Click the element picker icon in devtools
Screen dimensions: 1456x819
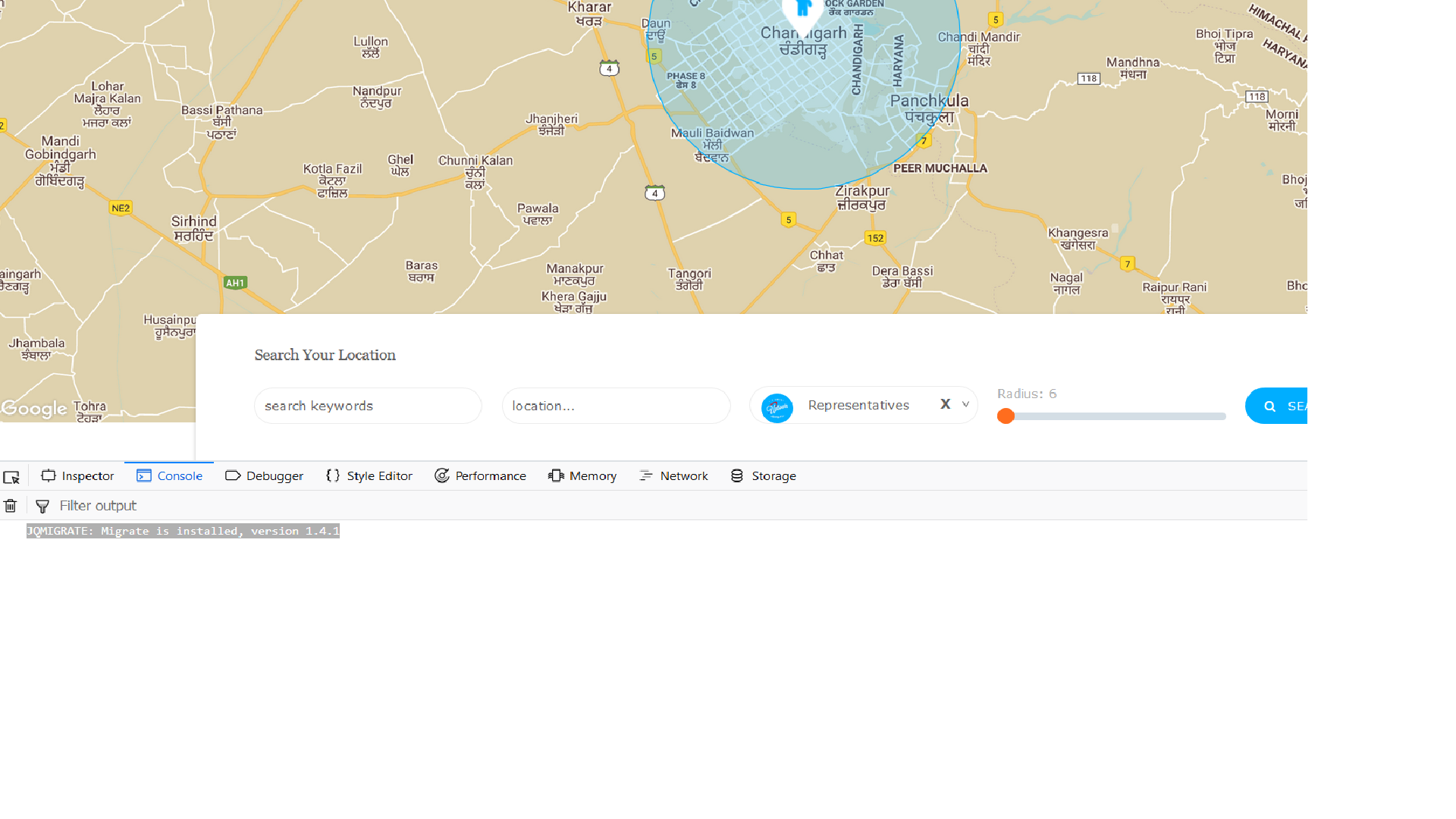[11, 476]
